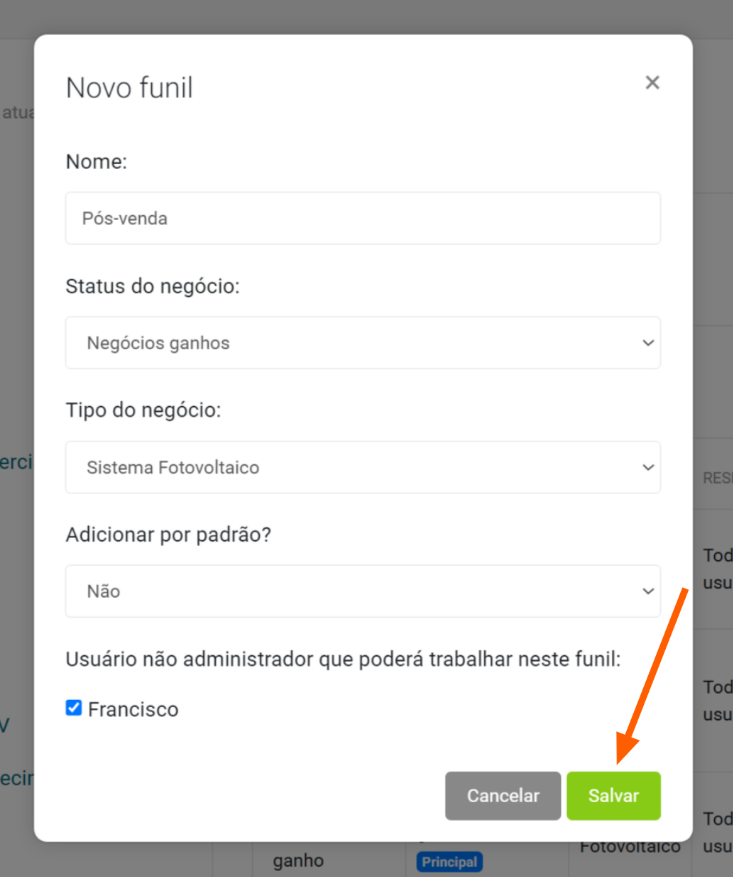Expand the dropdown currently set to Não
Image resolution: width=733 pixels, height=877 pixels.
363,591
